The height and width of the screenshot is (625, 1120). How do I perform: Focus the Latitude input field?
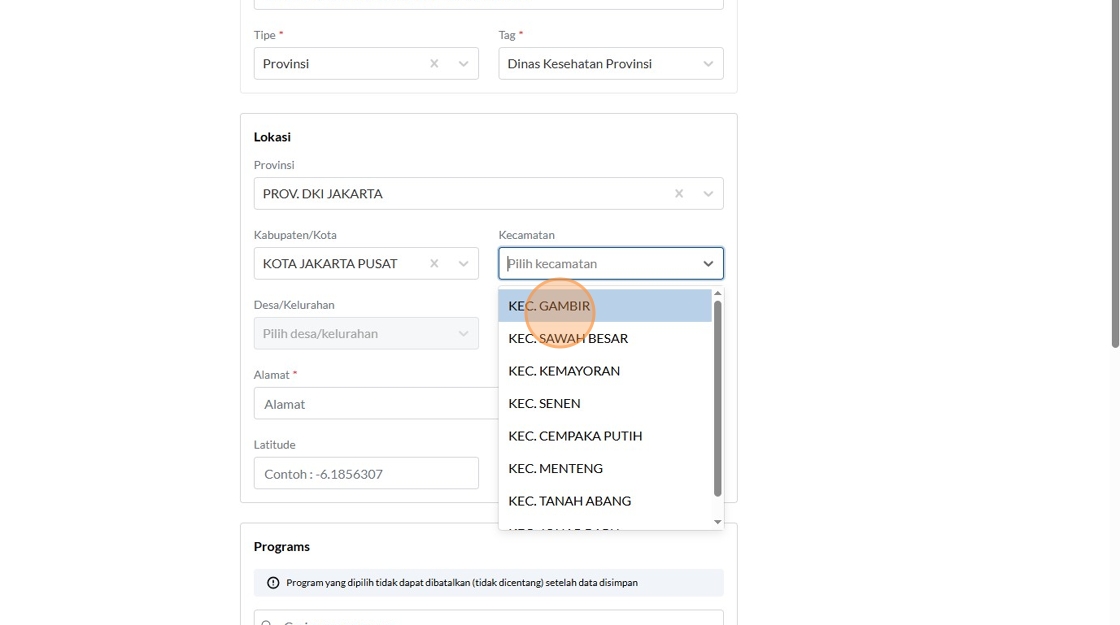coord(366,474)
